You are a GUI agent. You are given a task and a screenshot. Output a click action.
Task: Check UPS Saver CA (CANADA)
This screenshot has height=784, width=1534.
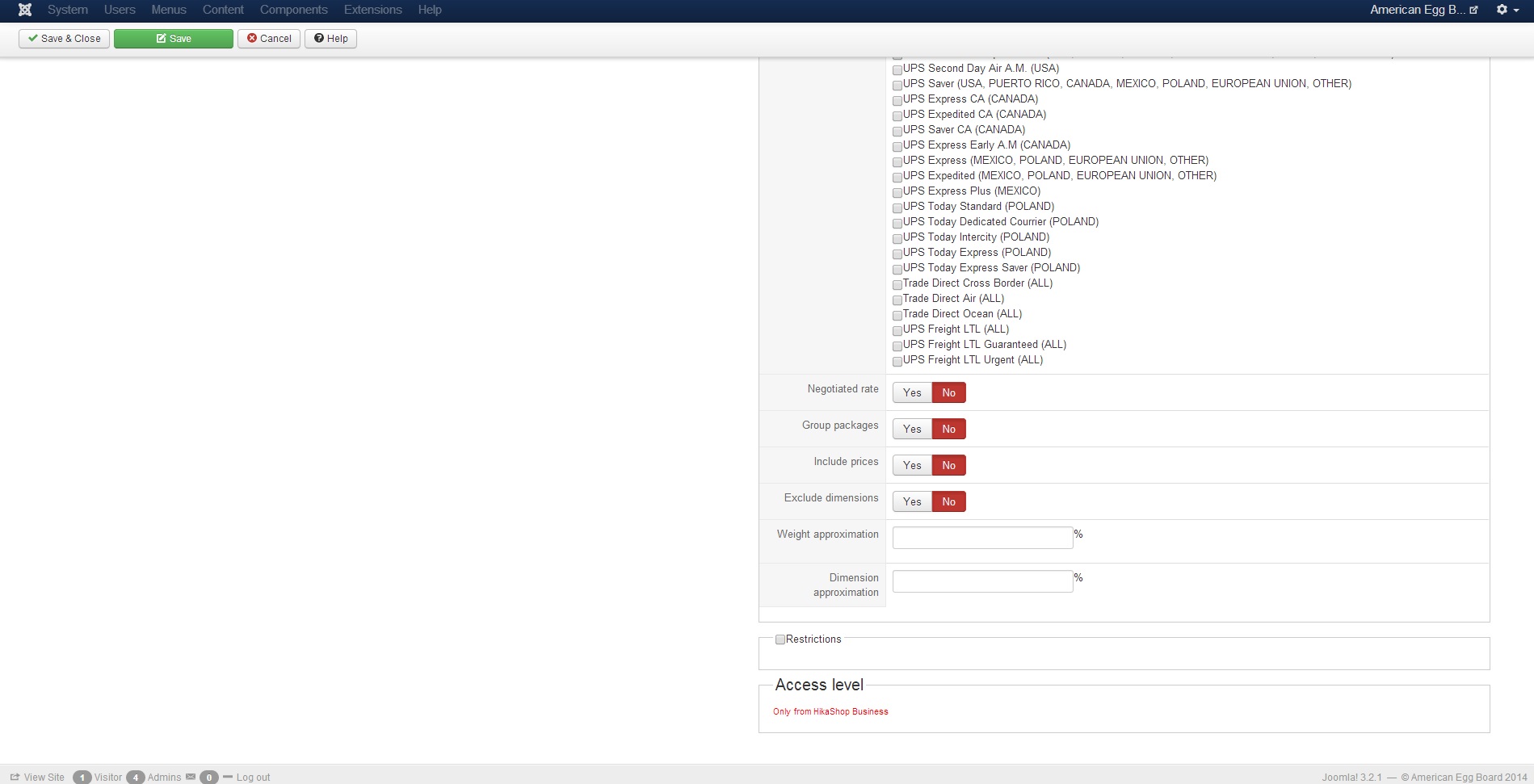(897, 132)
